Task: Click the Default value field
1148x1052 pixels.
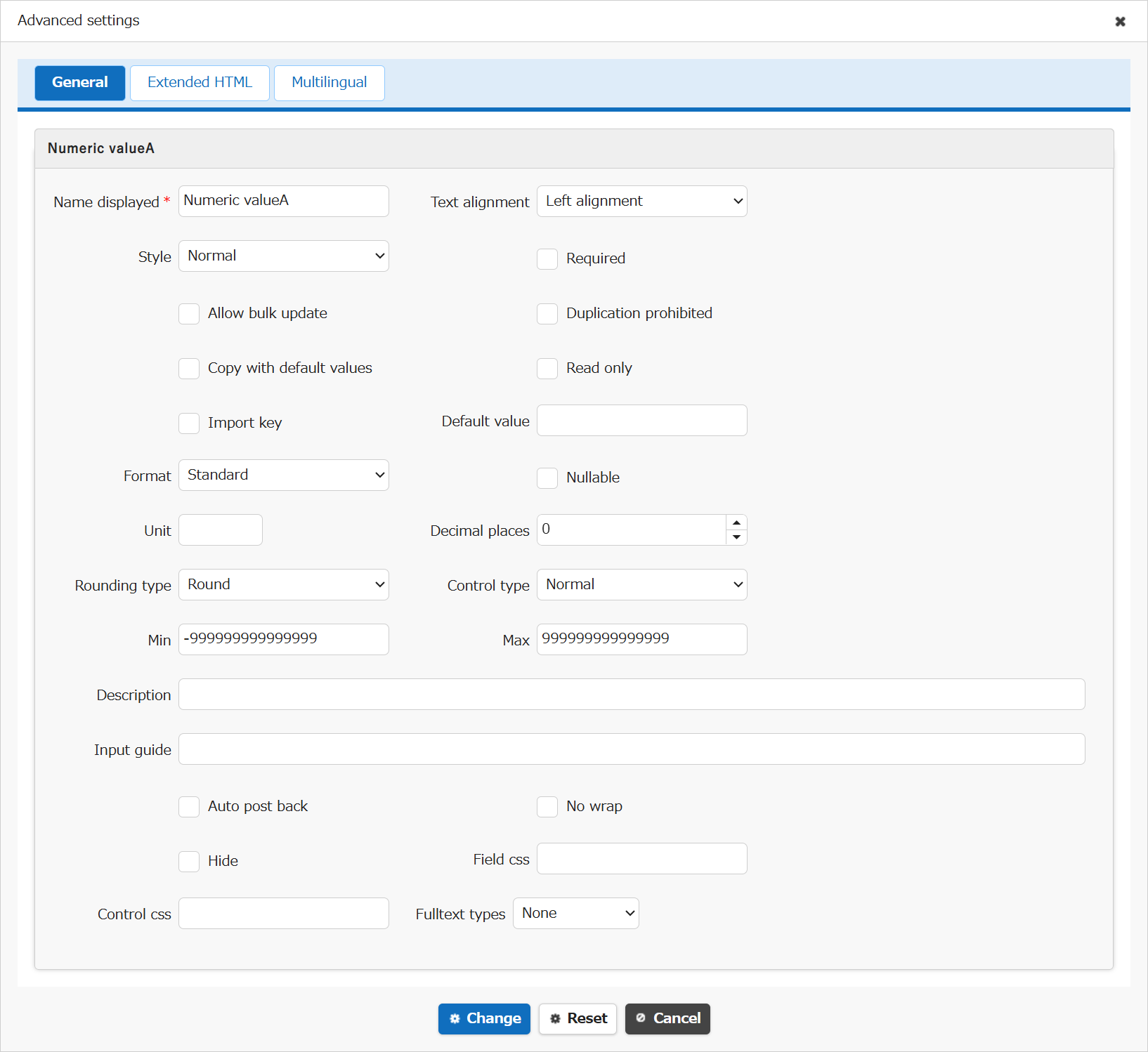Action: tap(642, 421)
